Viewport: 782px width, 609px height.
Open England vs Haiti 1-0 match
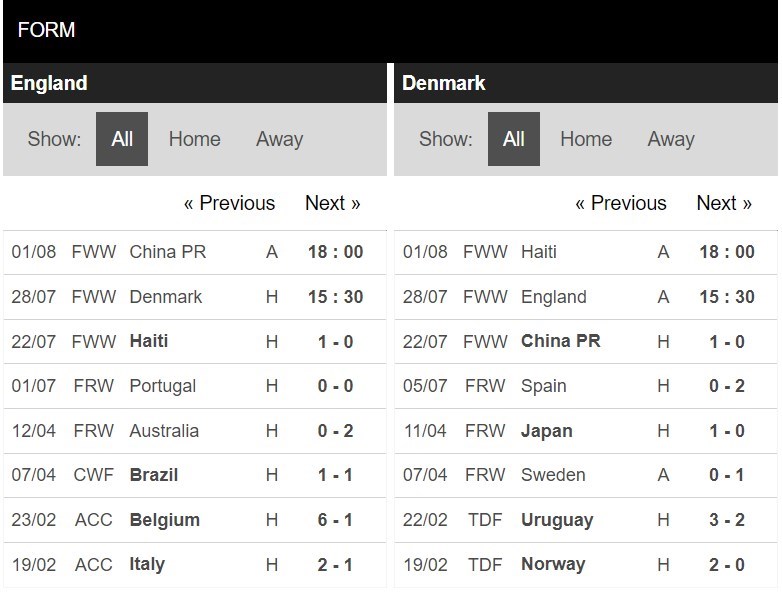(x=336, y=342)
